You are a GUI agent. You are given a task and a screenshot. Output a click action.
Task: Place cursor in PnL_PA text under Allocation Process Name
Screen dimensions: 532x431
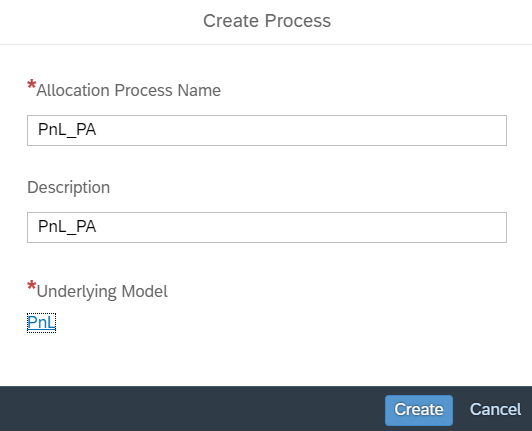[x=67, y=130]
